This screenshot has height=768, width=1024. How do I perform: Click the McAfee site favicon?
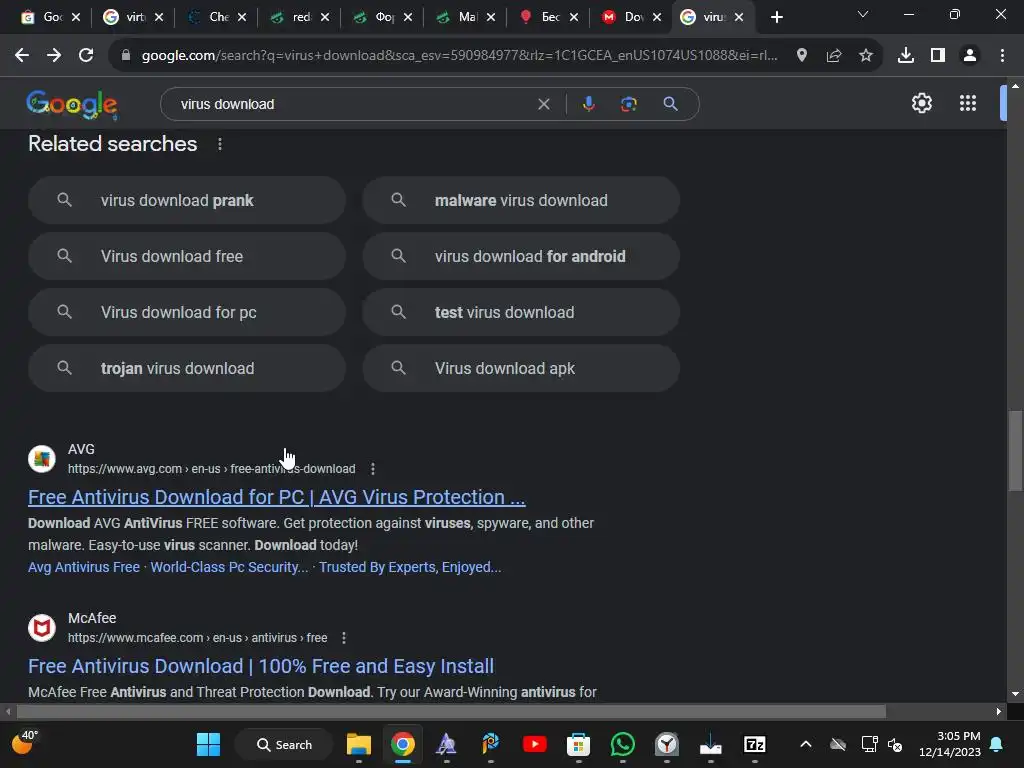42,628
